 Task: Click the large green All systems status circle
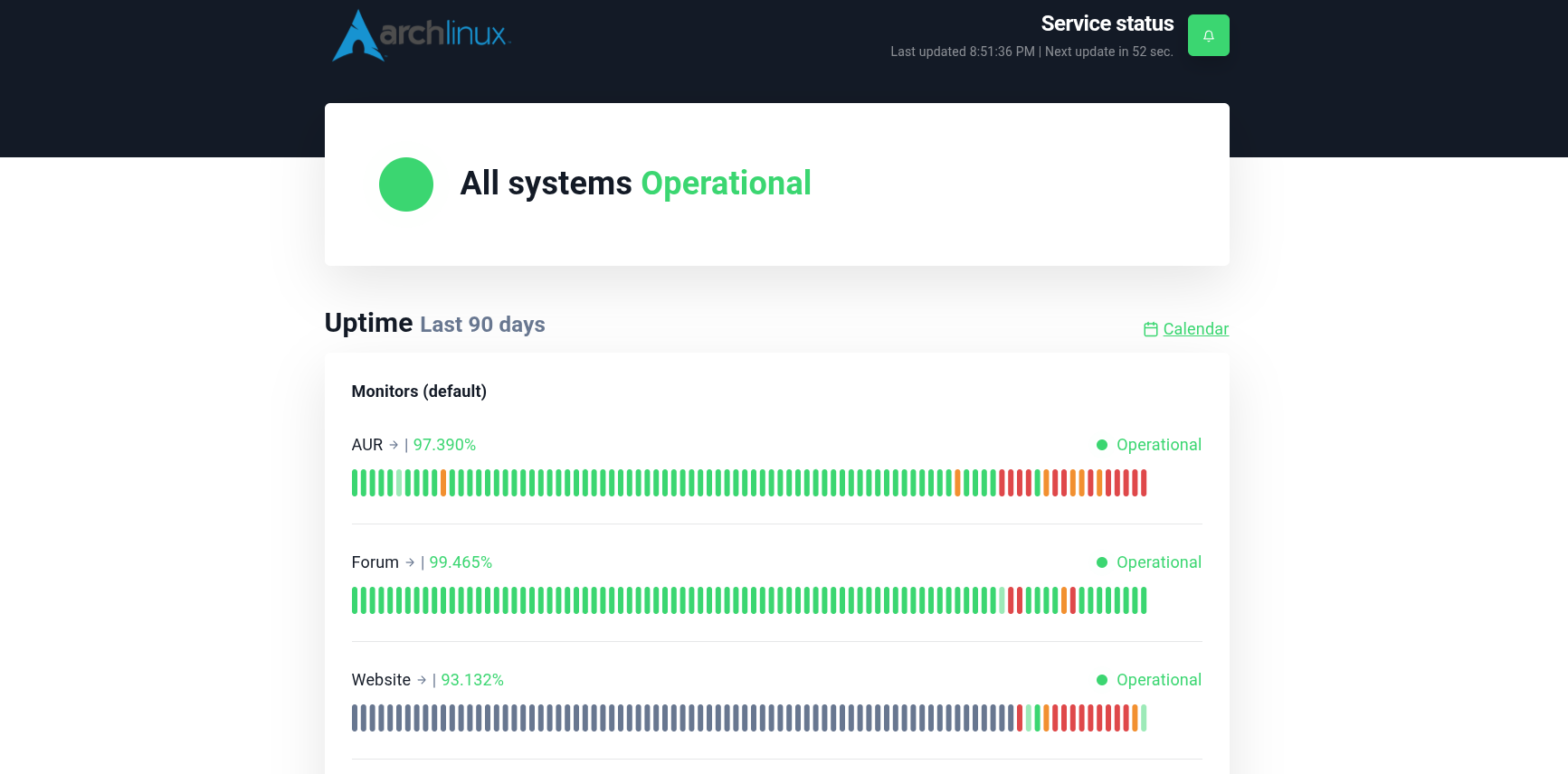tap(406, 184)
